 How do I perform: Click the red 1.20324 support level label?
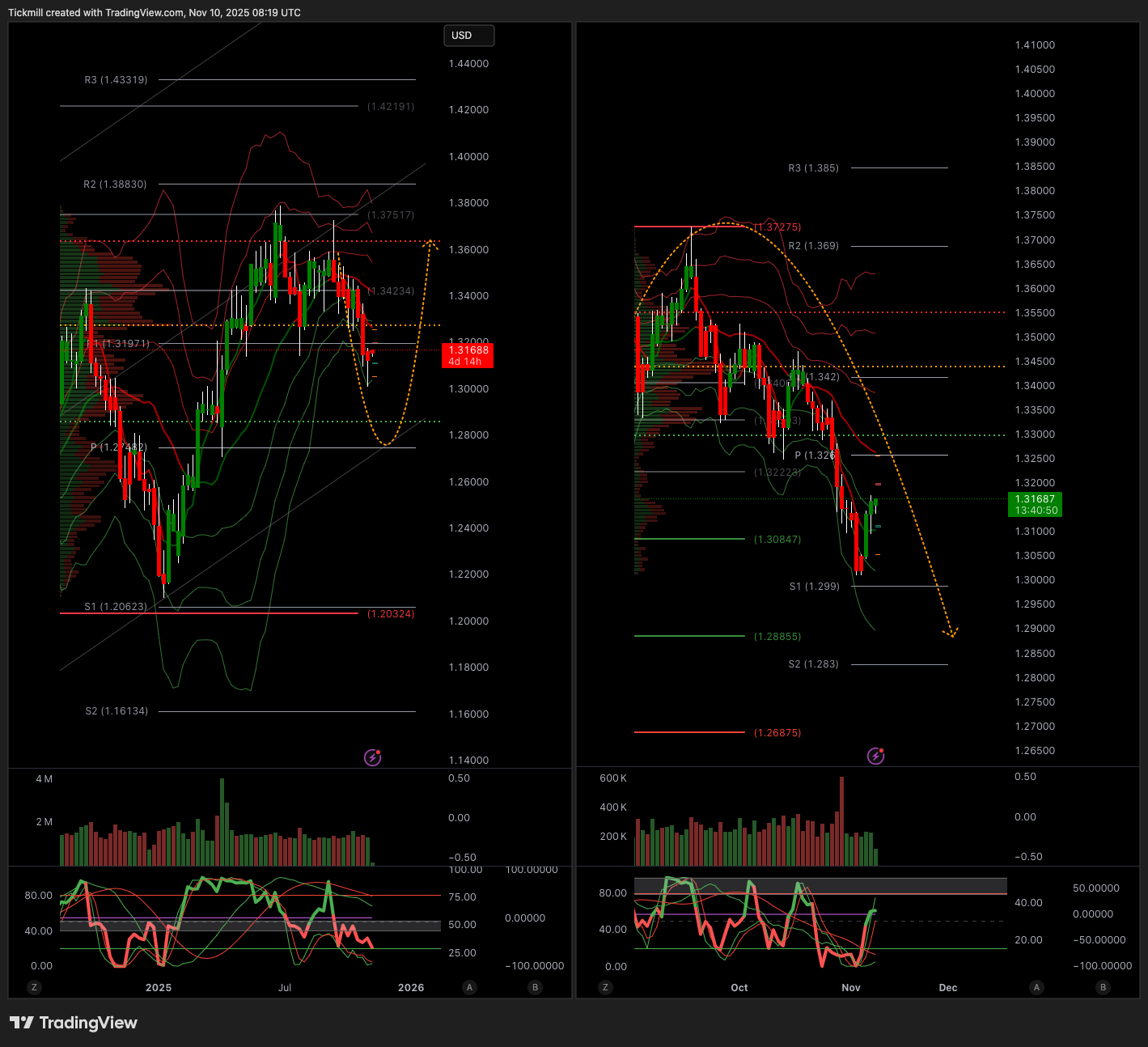point(391,614)
